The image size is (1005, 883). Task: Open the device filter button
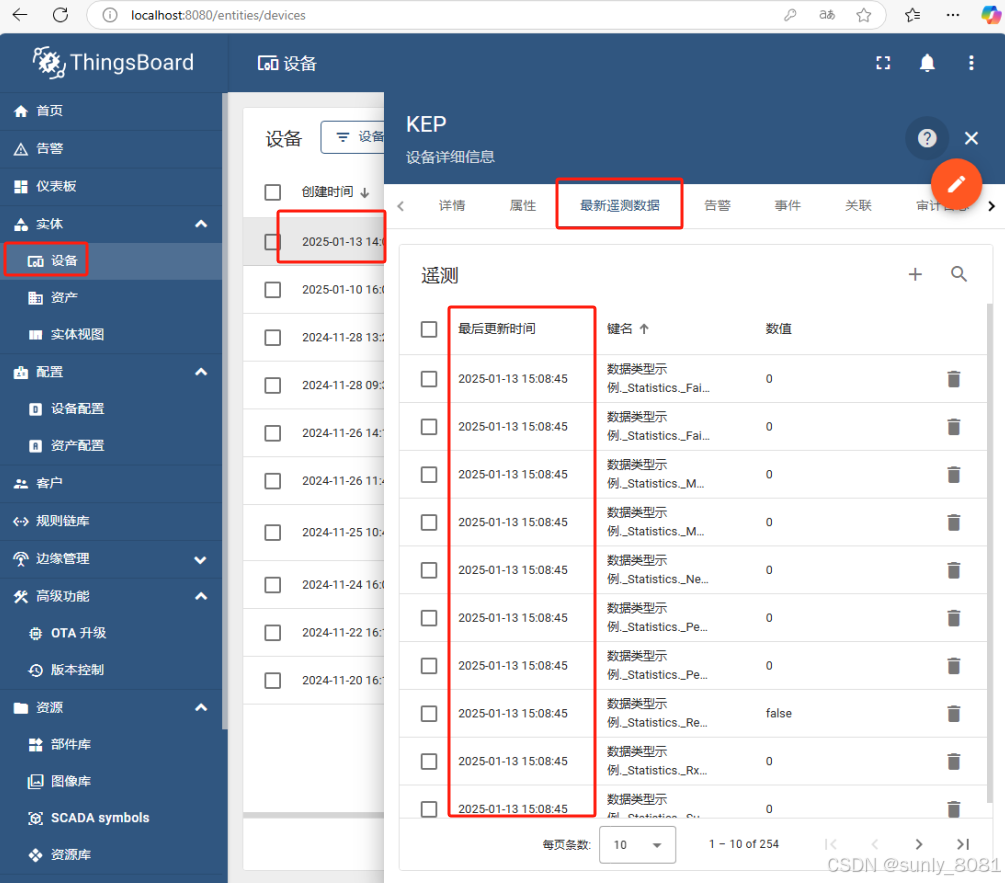353,137
